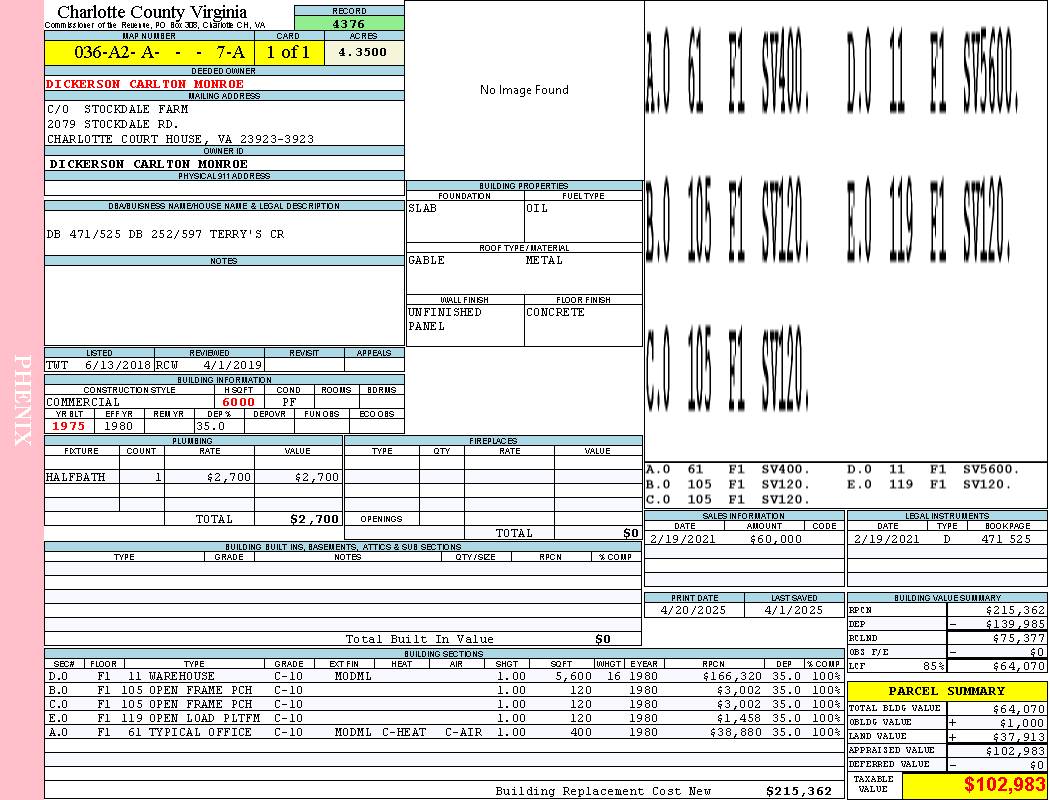This screenshot has width=1050, height=800.
Task: Select the effective year 1980 under EFF YR
Action: click(x=119, y=426)
